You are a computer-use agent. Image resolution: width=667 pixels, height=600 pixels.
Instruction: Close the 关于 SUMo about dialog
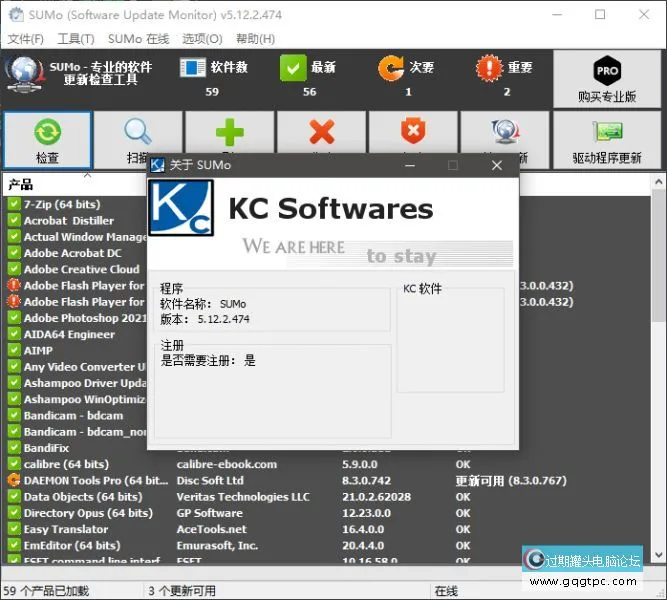[497, 165]
